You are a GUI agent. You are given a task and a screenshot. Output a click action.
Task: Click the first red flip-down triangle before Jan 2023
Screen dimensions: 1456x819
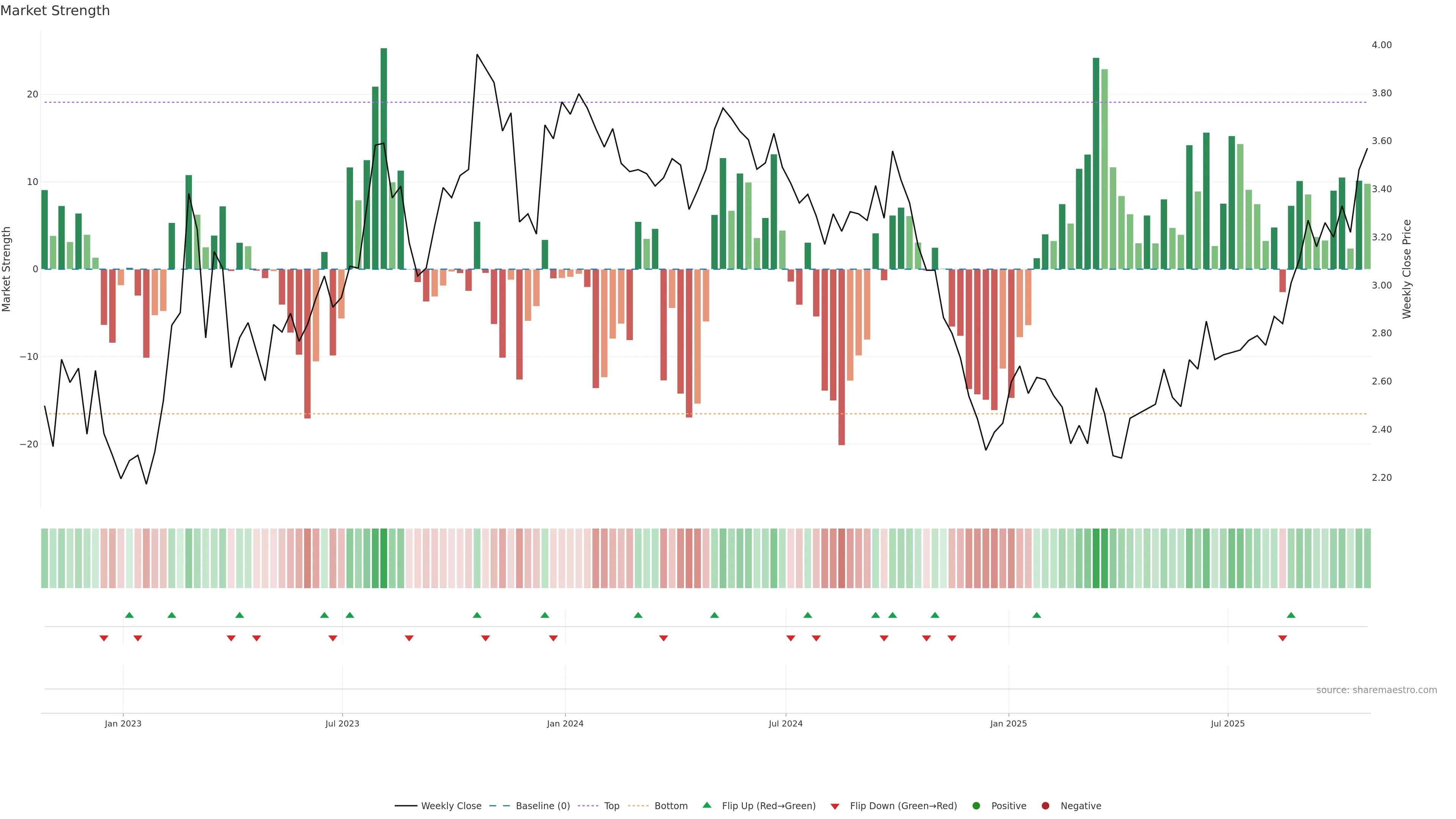click(104, 638)
